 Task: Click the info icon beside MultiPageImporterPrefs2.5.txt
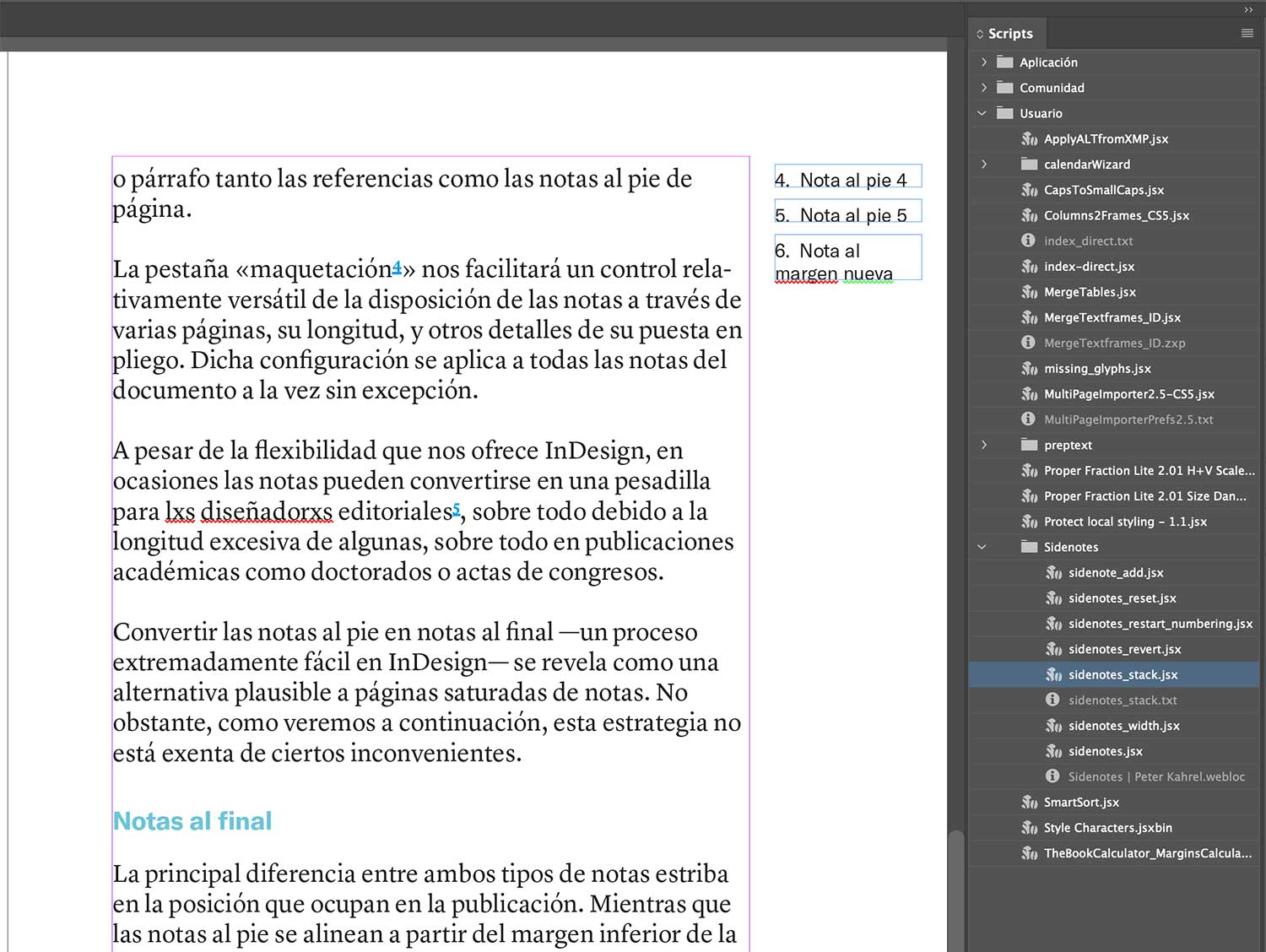pyautogui.click(x=1028, y=419)
